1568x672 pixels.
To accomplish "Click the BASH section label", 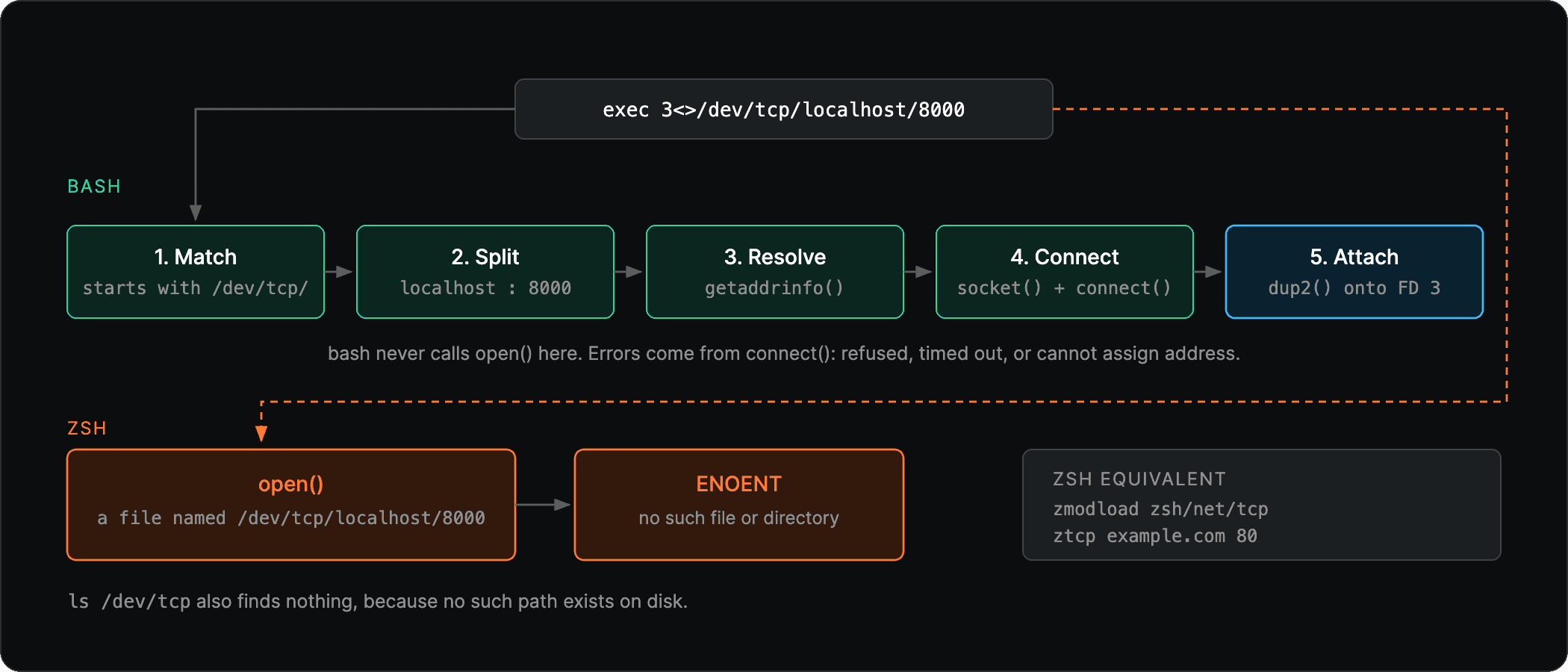I will 94,187.
